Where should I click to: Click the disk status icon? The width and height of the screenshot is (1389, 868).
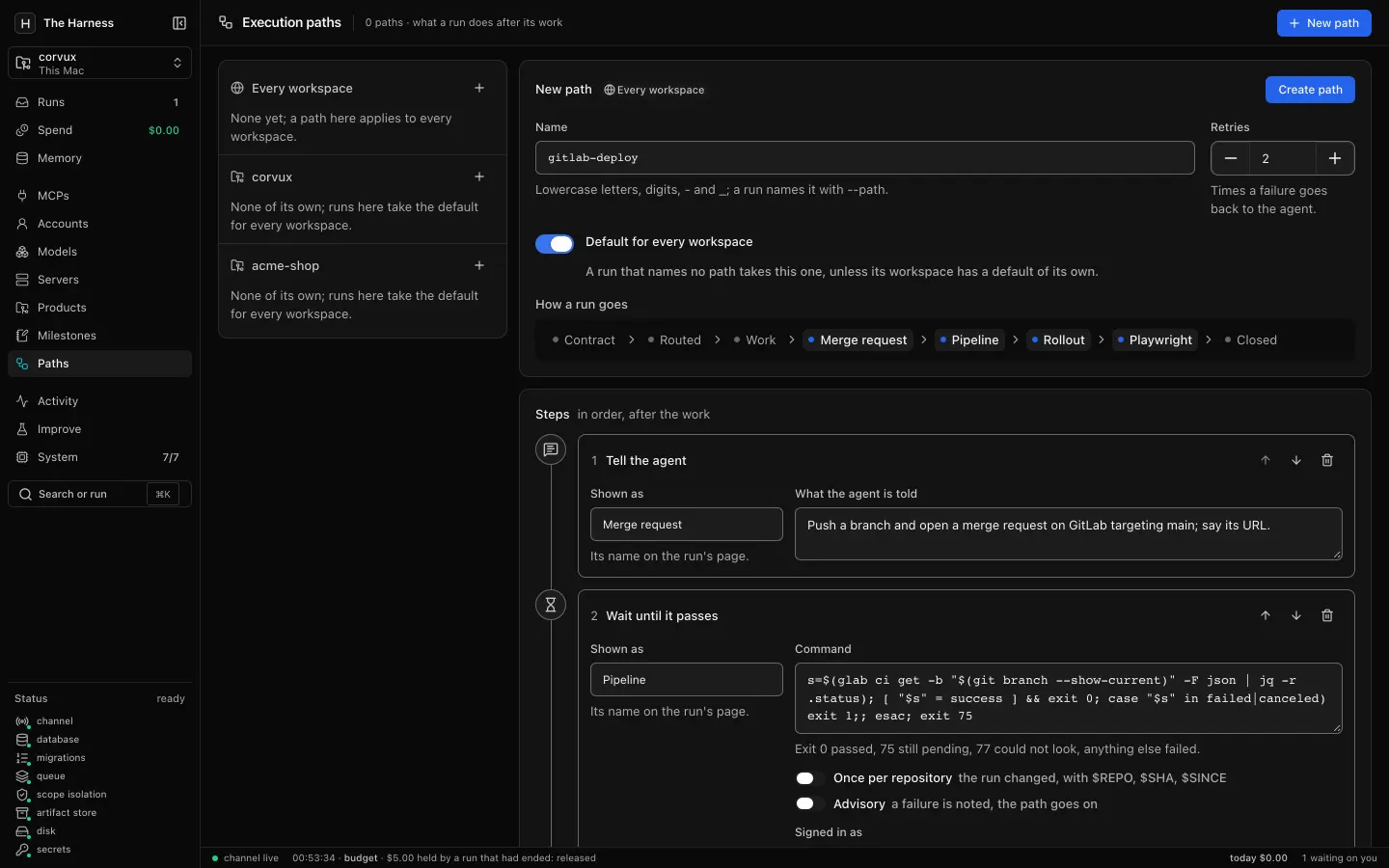[x=22, y=831]
